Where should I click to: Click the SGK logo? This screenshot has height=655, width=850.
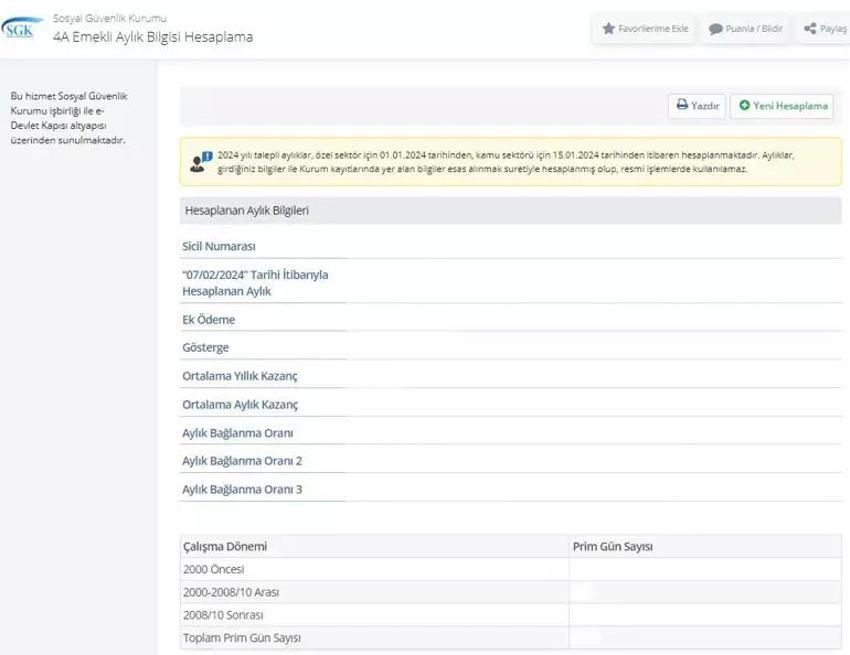pos(21,28)
